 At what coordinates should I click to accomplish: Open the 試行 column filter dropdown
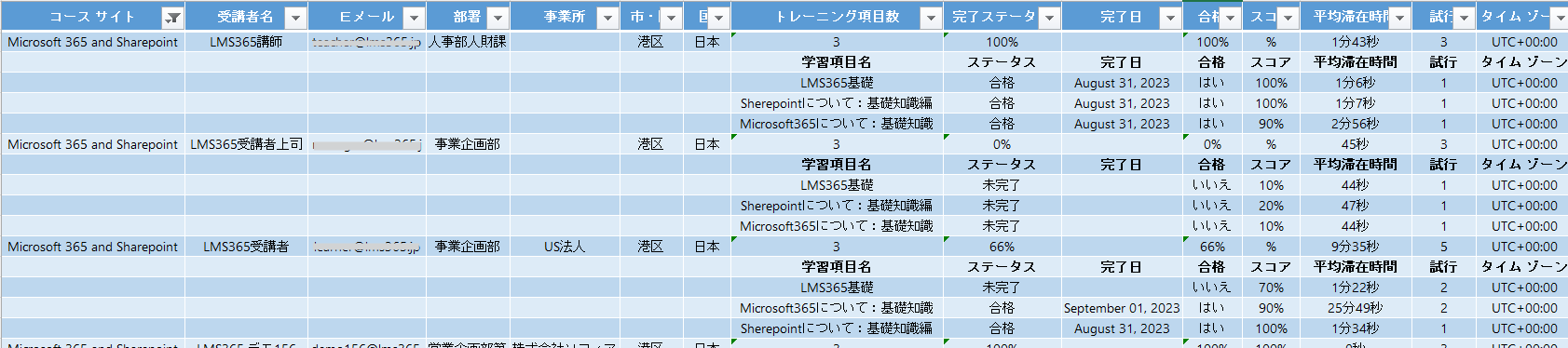click(1464, 18)
